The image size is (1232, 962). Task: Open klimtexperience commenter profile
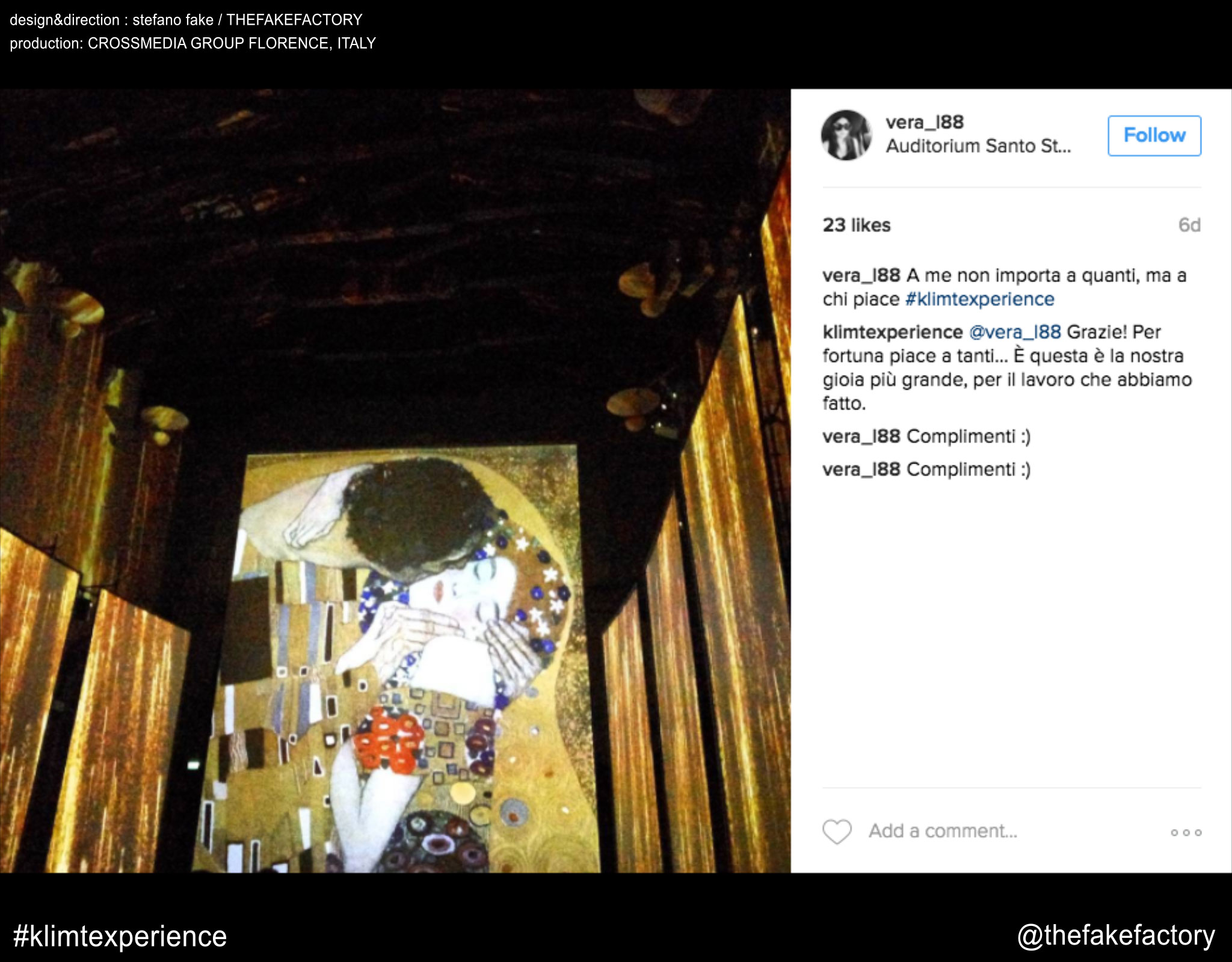click(893, 332)
